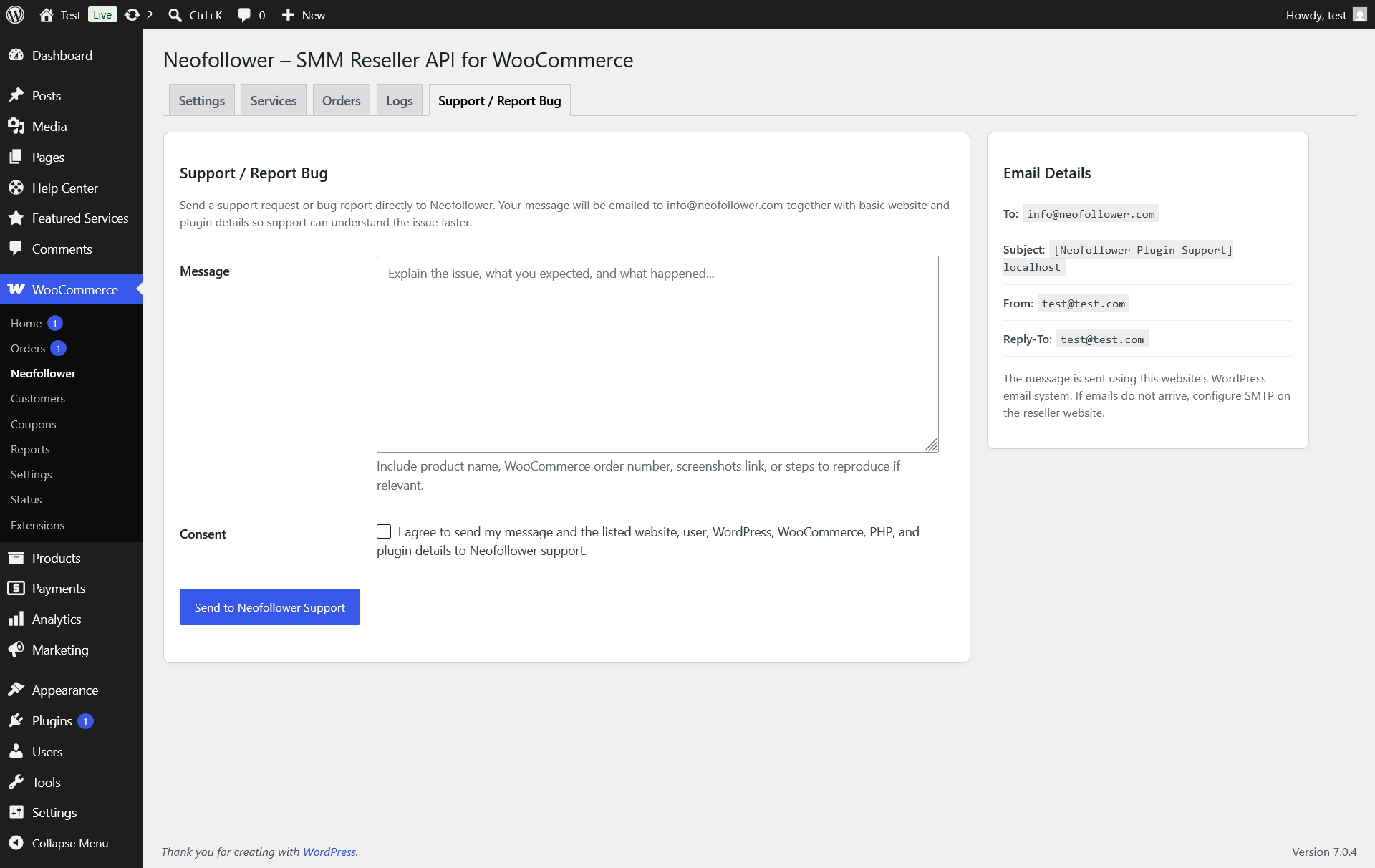Viewport: 1375px width, 868px height.
Task: Click the Posts pushpin icon
Action: coord(16,95)
